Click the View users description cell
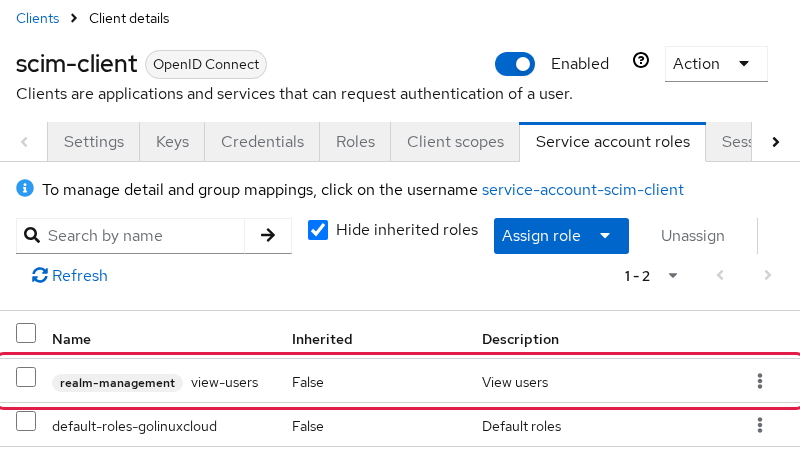The height and width of the screenshot is (460, 800). 515,382
